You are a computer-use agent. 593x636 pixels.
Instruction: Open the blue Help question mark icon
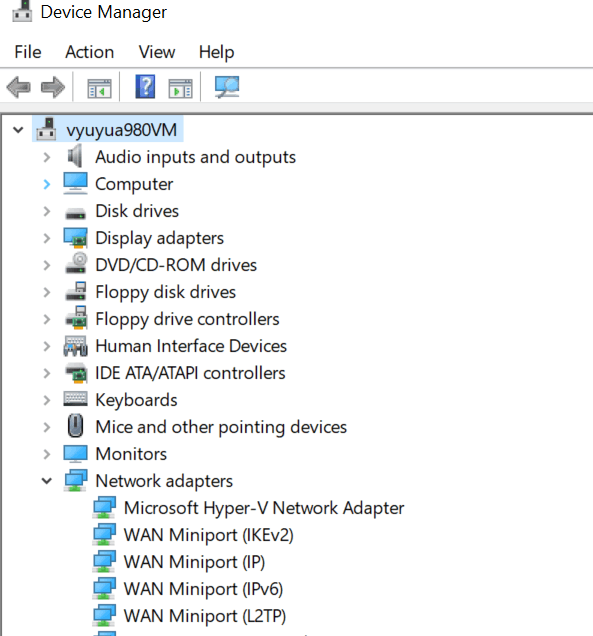point(145,87)
